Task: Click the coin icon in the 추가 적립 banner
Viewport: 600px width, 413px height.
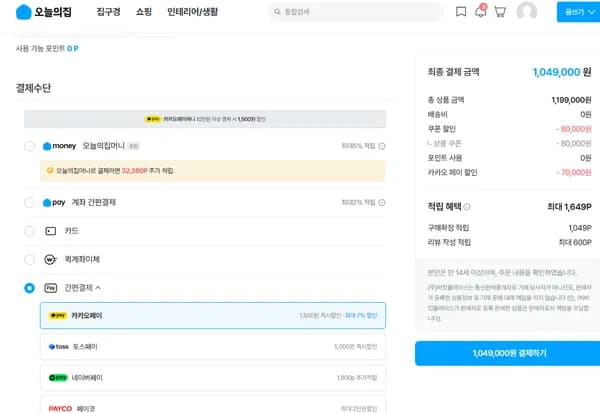Action: [x=50, y=170]
